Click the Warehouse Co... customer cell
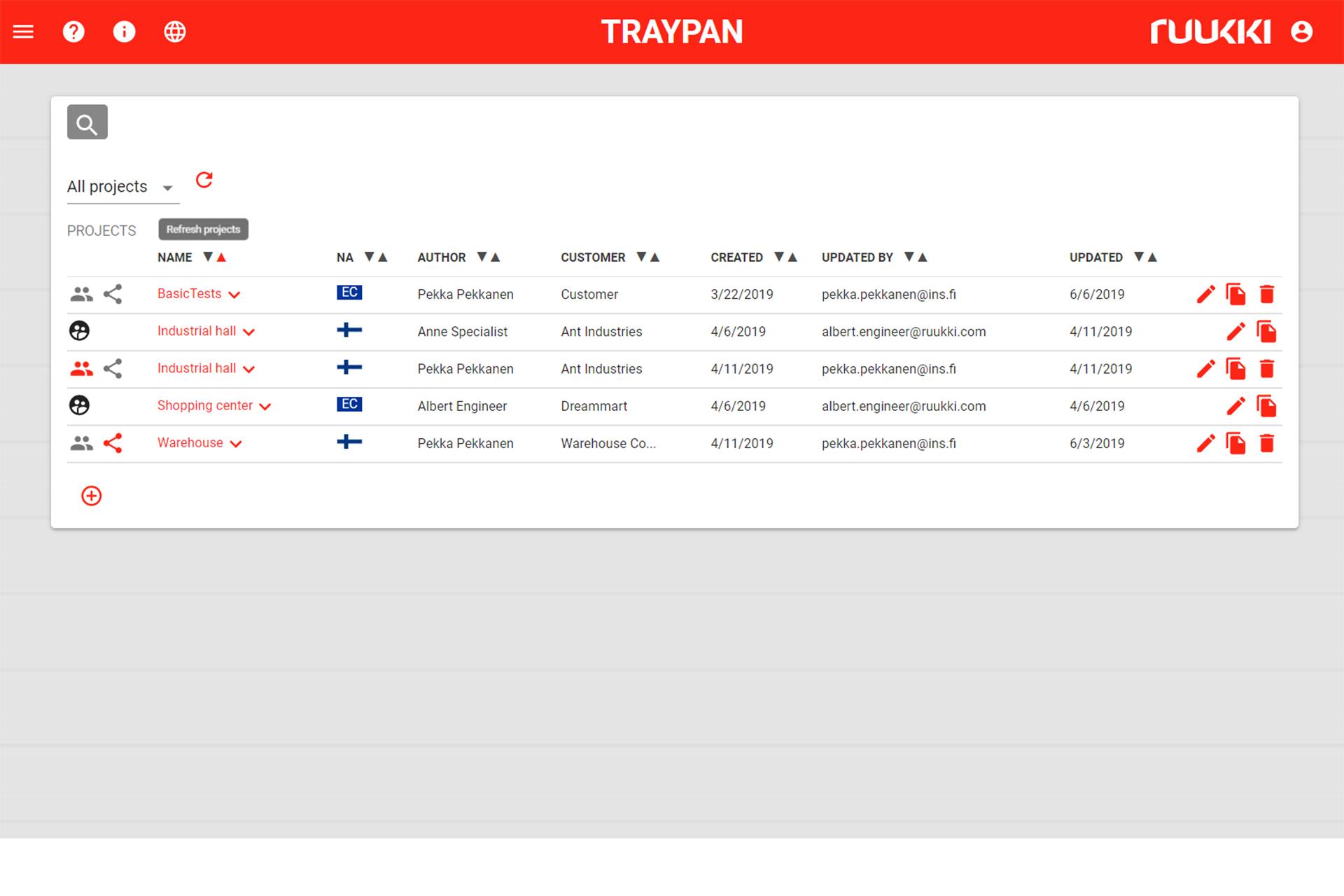This screenshot has width=1344, height=896. (x=608, y=443)
